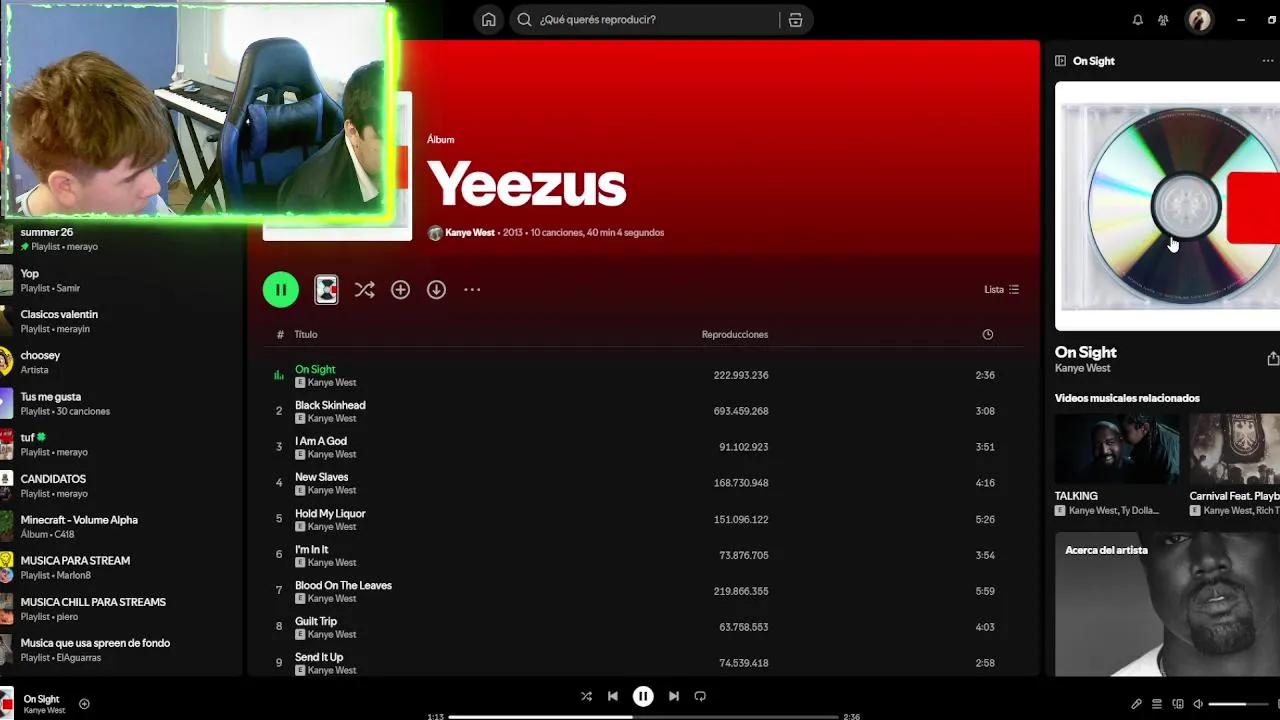The width and height of the screenshot is (1280, 720).
Task: Open summer 26 playlist in sidebar
Action: pyautogui.click(x=120, y=239)
